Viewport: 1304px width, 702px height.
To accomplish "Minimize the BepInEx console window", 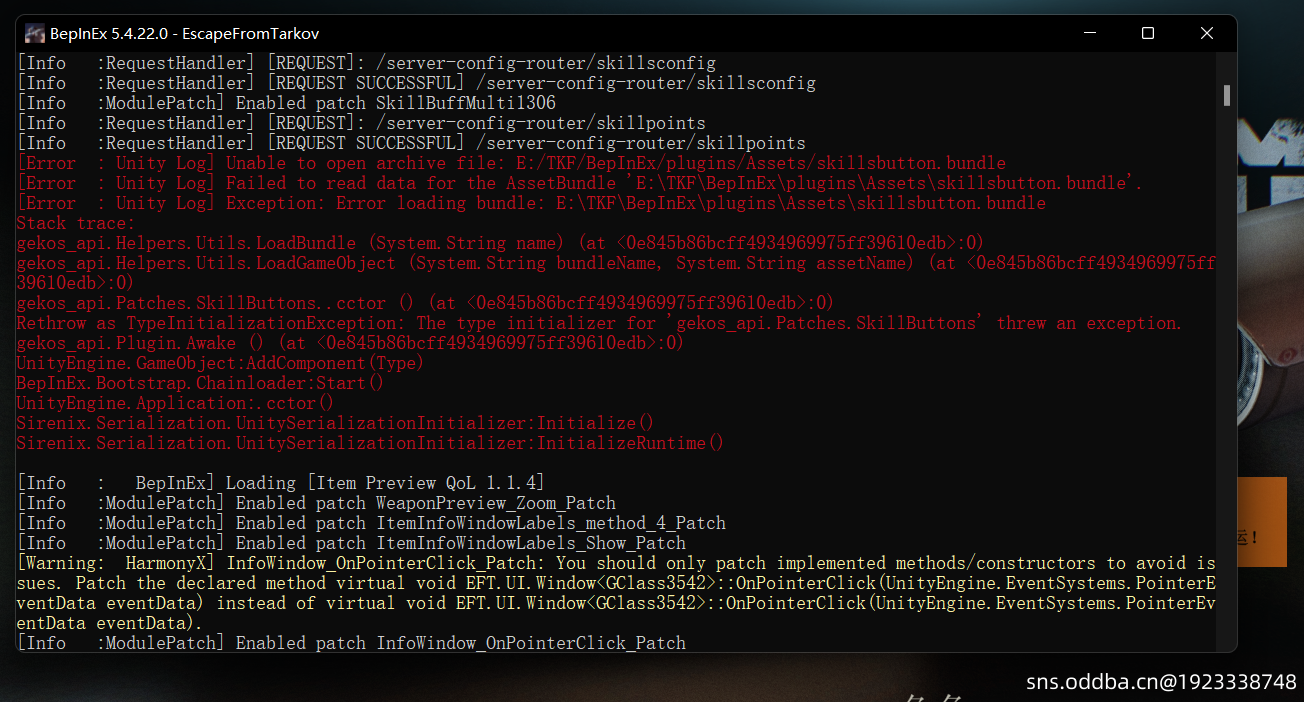I will point(1091,33).
